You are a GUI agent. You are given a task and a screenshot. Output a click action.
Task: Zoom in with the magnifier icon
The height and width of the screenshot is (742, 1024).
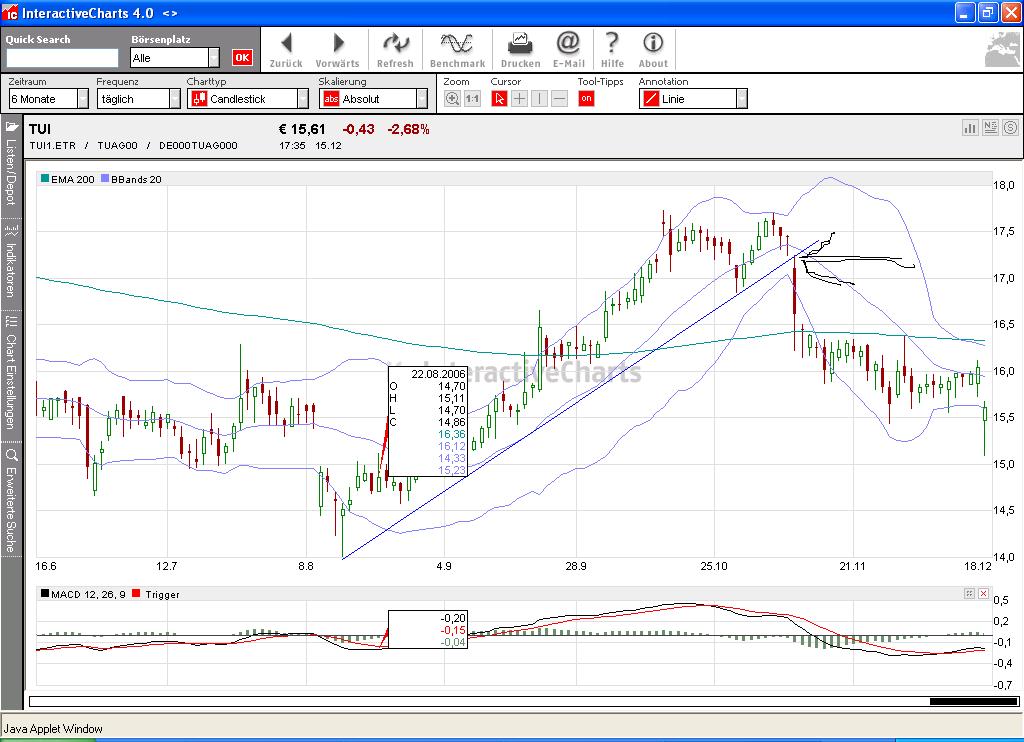pos(453,99)
